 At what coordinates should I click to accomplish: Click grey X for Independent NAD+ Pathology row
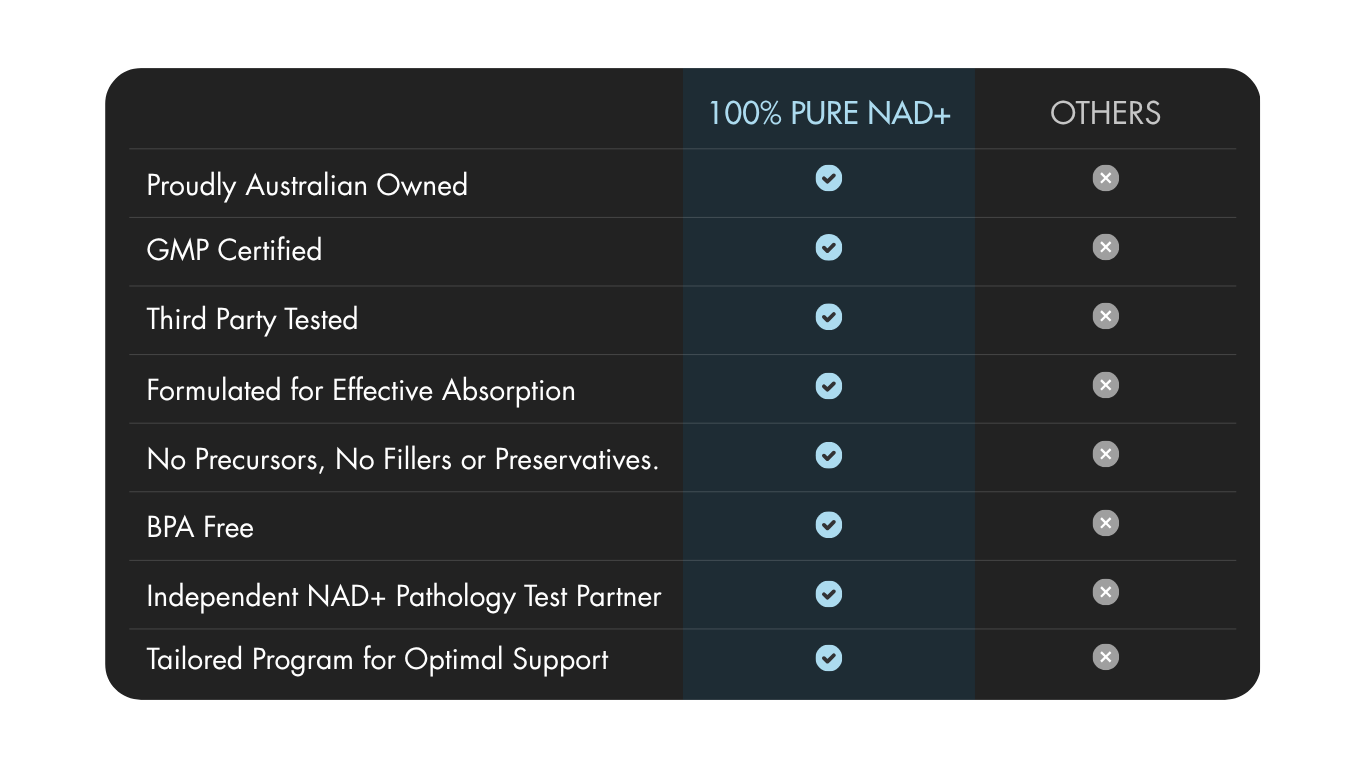(1105, 593)
